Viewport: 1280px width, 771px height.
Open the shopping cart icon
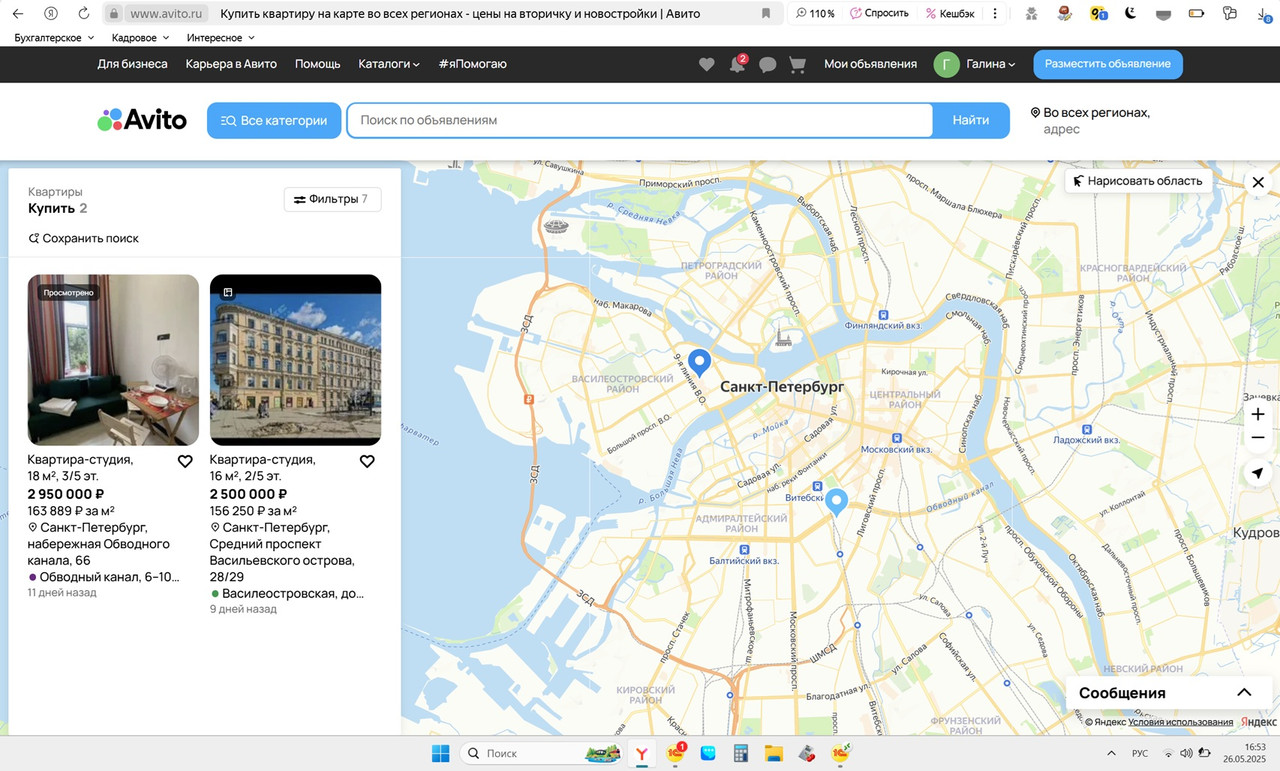pos(797,64)
